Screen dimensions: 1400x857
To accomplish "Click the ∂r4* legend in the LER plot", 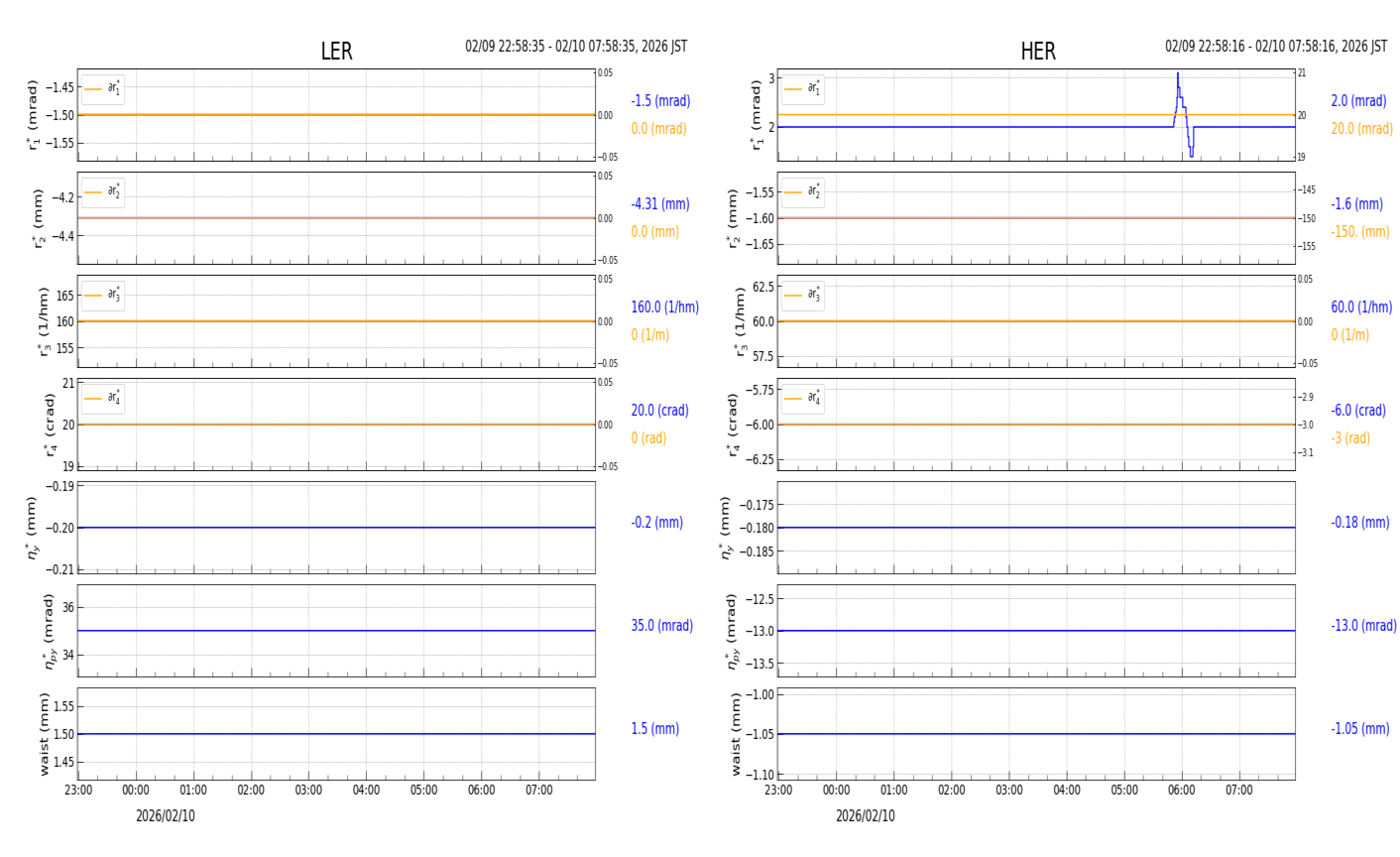I will (x=103, y=398).
